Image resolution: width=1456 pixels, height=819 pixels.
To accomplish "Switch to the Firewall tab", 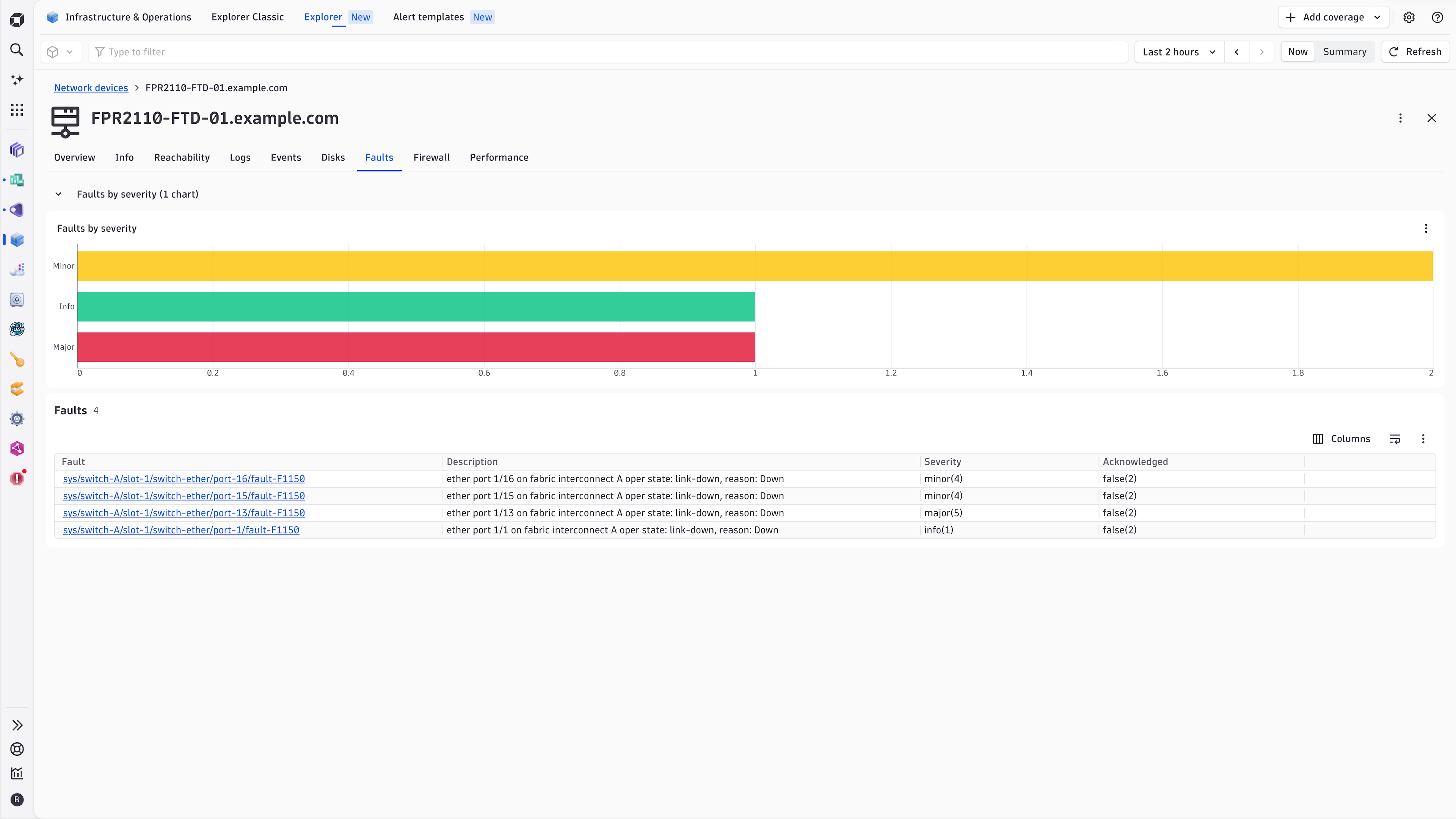I will point(431,158).
